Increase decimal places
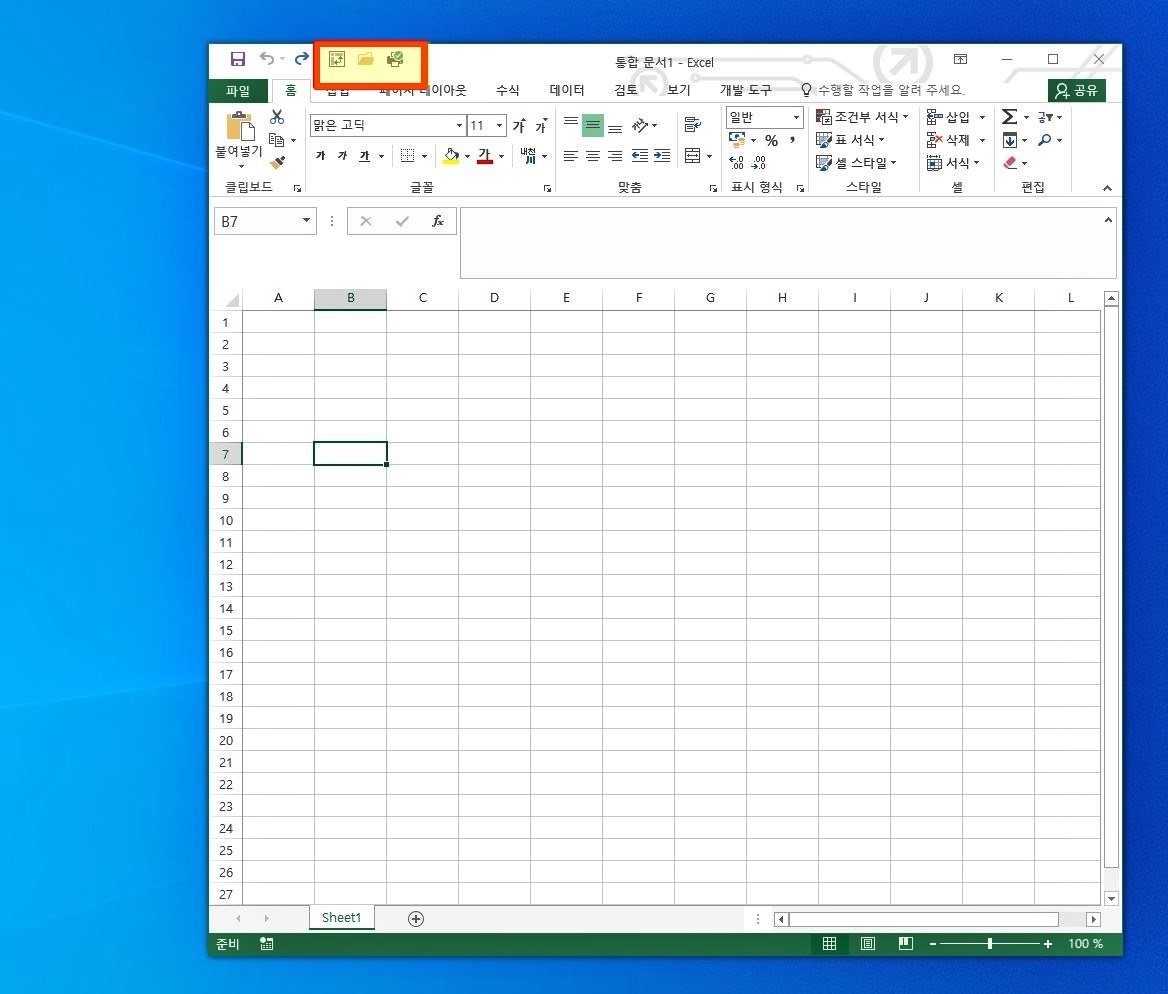1168x994 pixels. (736, 162)
